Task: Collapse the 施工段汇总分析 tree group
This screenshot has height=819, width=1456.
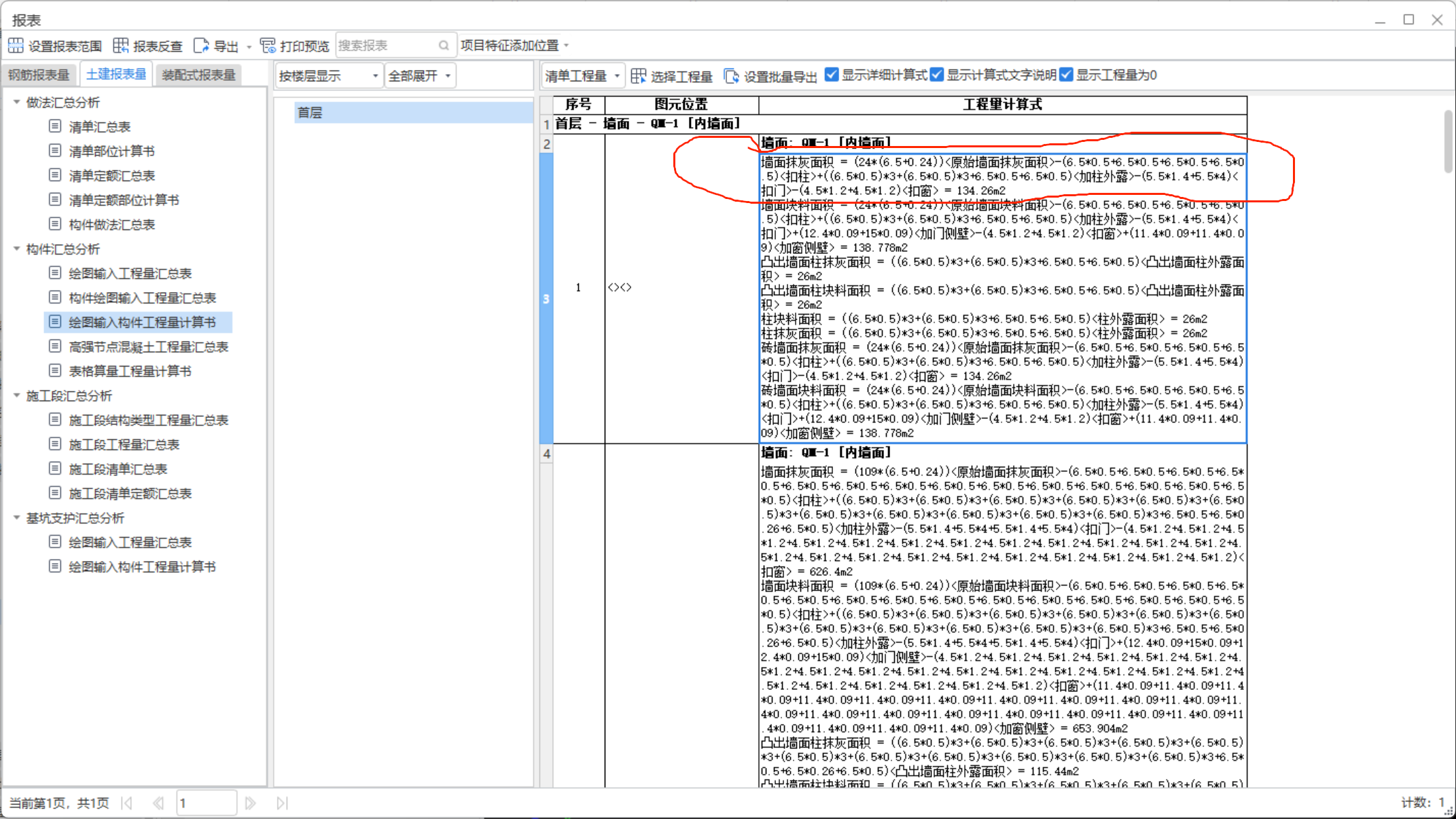Action: point(16,395)
